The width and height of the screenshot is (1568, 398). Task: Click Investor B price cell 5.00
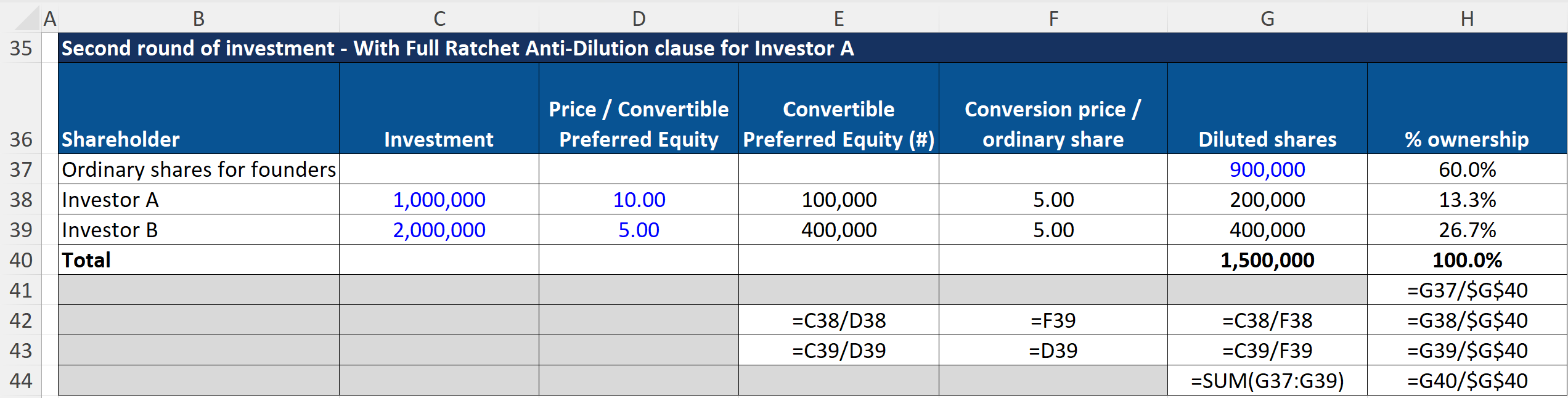coord(639,230)
